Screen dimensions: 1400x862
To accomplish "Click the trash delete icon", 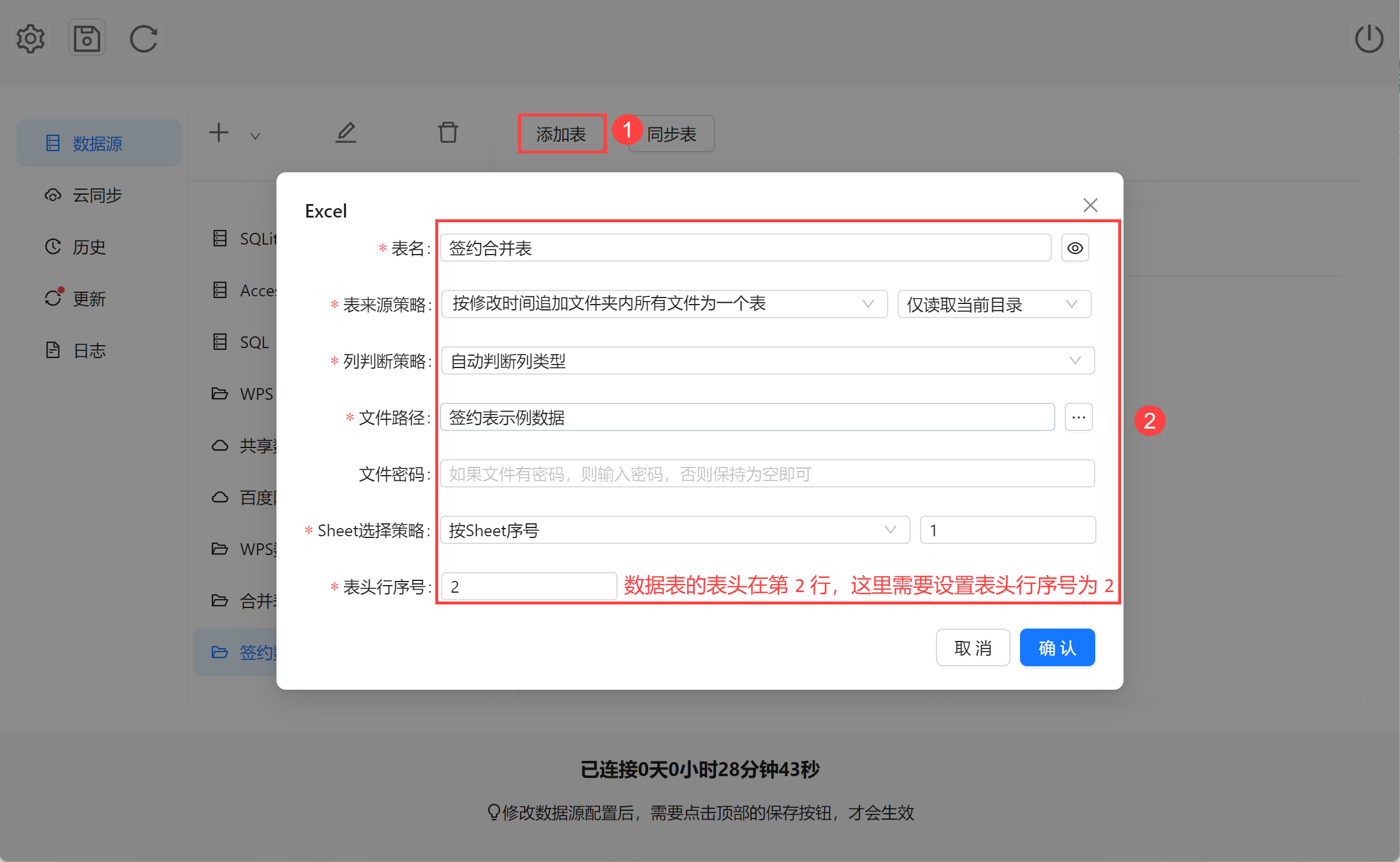I will [x=448, y=133].
